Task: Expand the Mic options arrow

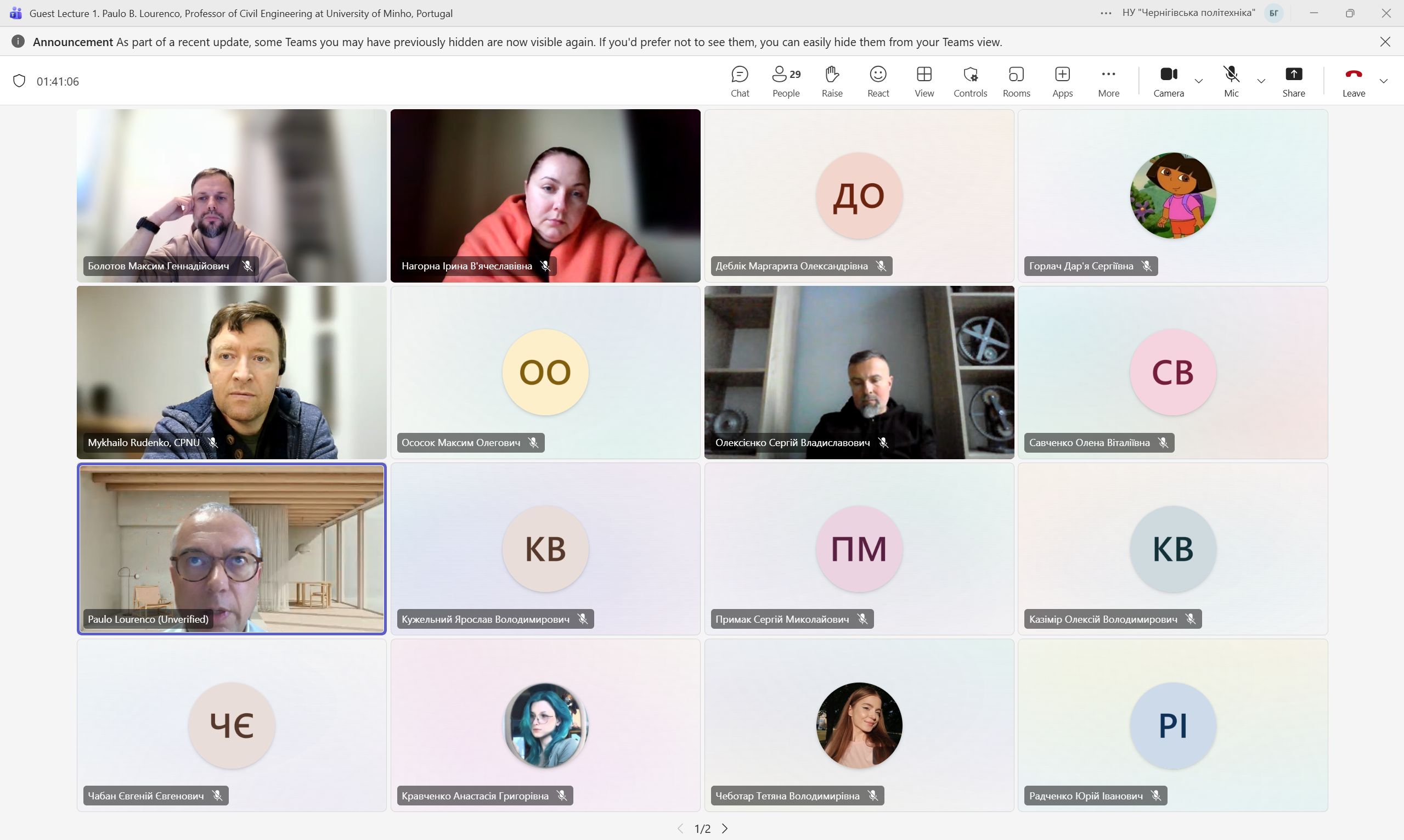Action: 1261,81
